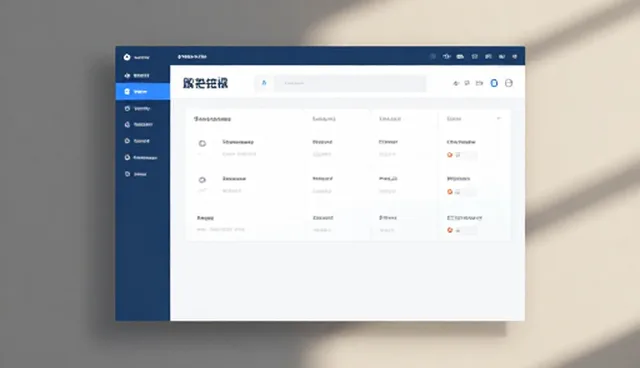Open the bottom-most sidebar menu item

pos(136,174)
